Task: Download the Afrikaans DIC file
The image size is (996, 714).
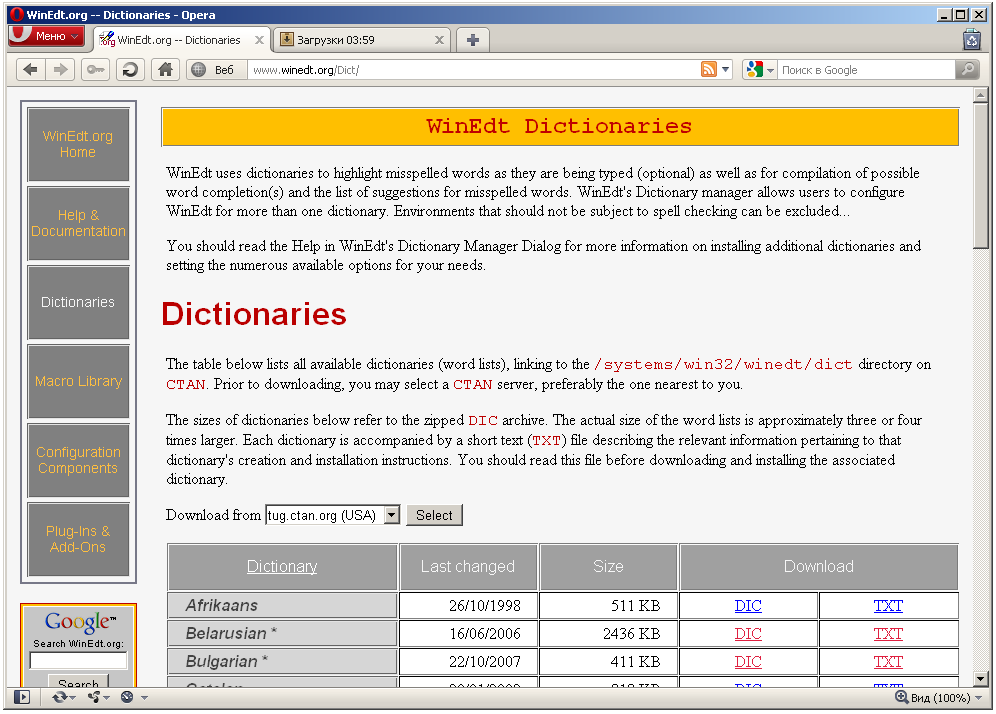Action: [x=748, y=605]
